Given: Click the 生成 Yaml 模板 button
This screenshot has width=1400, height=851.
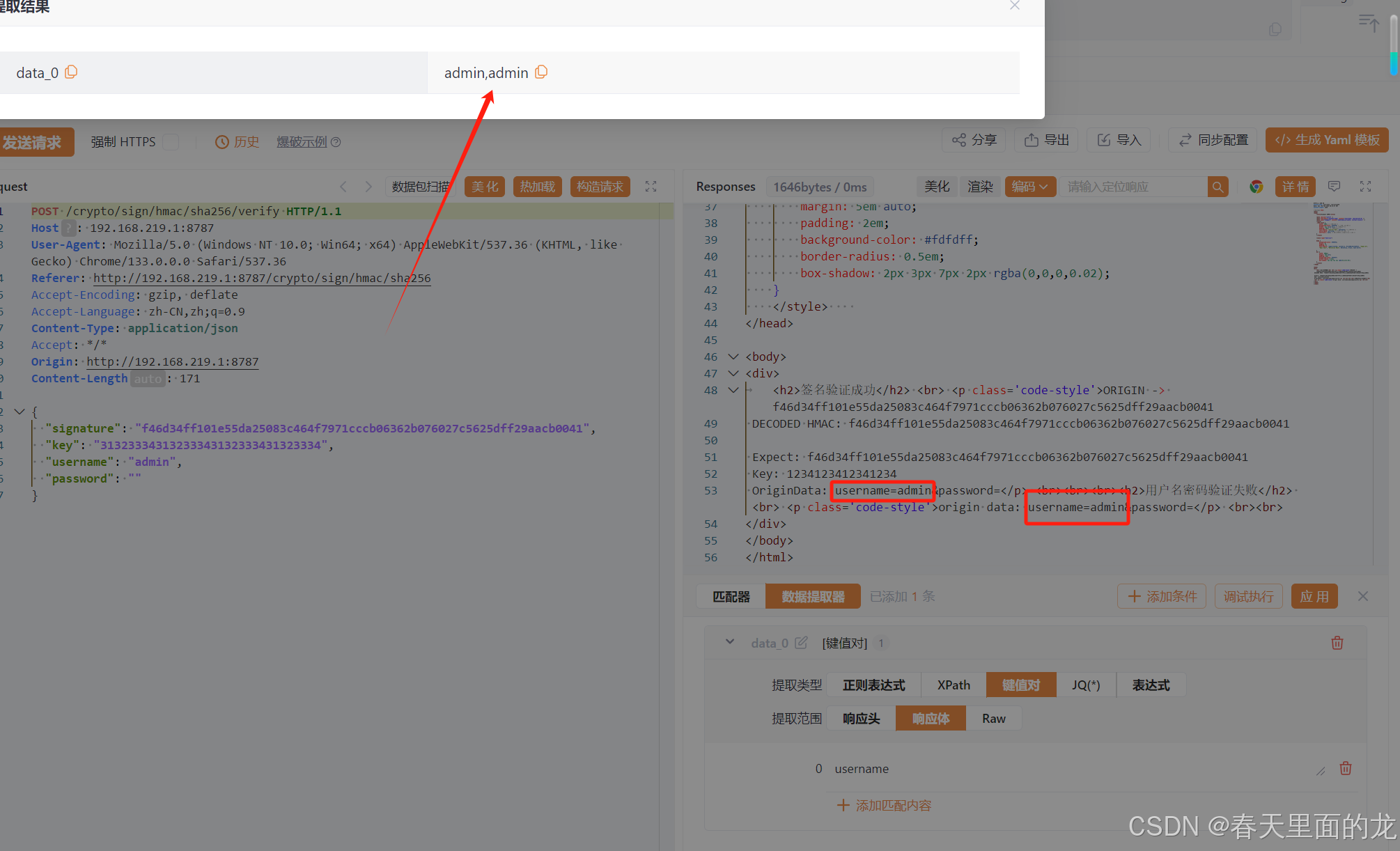Looking at the screenshot, I should [x=1327, y=140].
